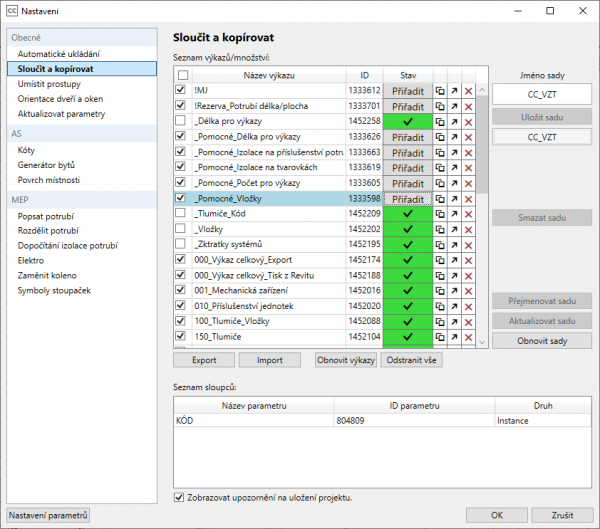The image size is (600, 529).
Task: Click the Jméno sady input field
Action: [542, 94]
